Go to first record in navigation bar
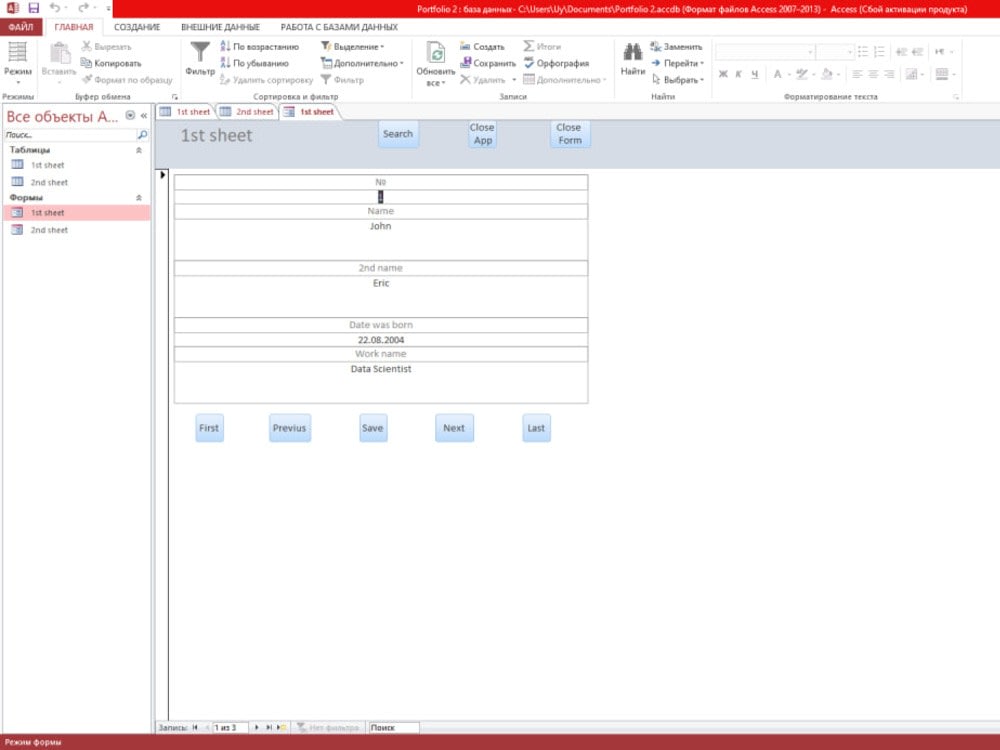 pyautogui.click(x=195, y=727)
